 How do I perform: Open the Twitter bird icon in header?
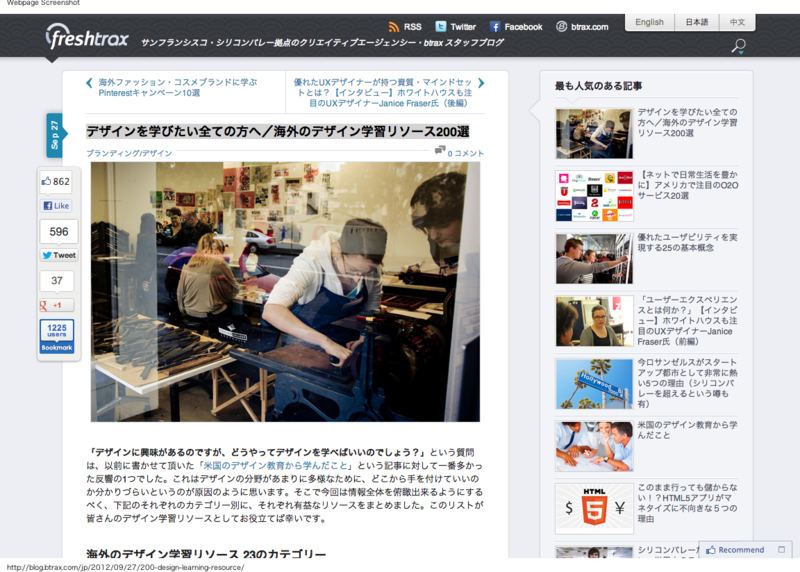tap(441, 27)
